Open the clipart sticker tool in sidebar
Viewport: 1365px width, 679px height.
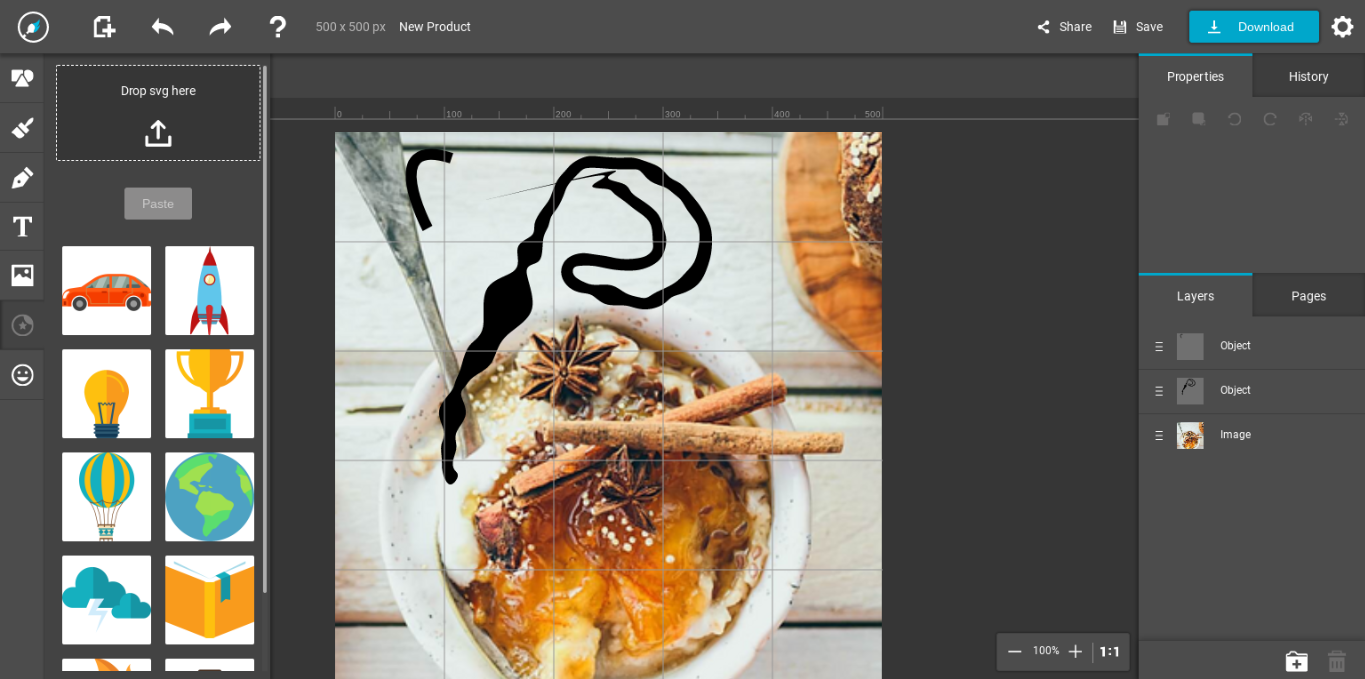(22, 325)
